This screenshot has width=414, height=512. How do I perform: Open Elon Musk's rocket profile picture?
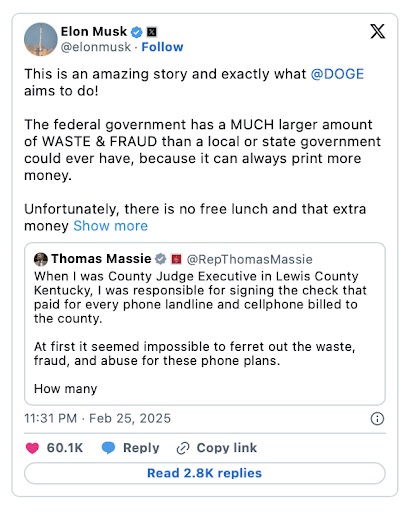tap(41, 39)
